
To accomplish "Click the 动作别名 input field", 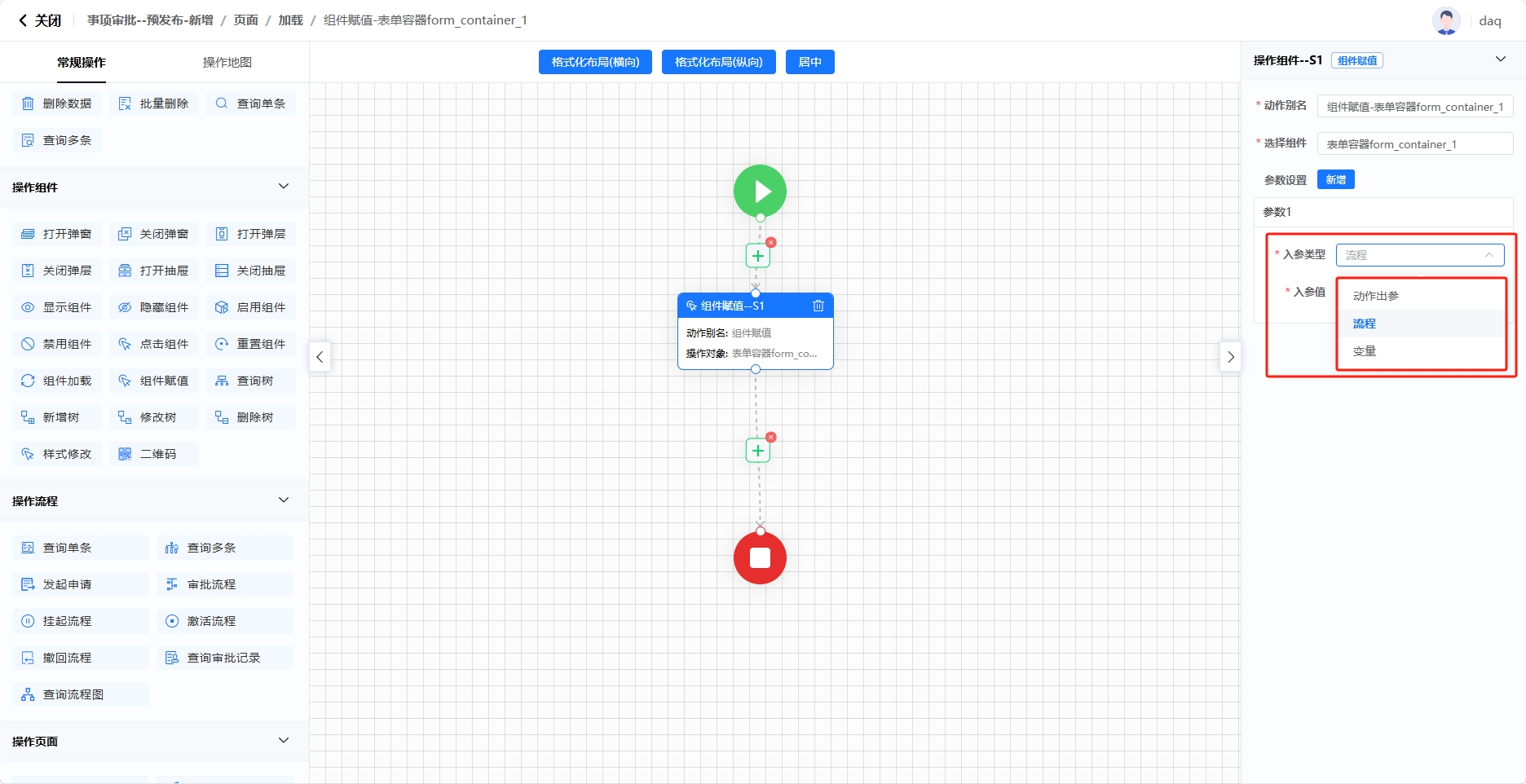I will point(1414,107).
